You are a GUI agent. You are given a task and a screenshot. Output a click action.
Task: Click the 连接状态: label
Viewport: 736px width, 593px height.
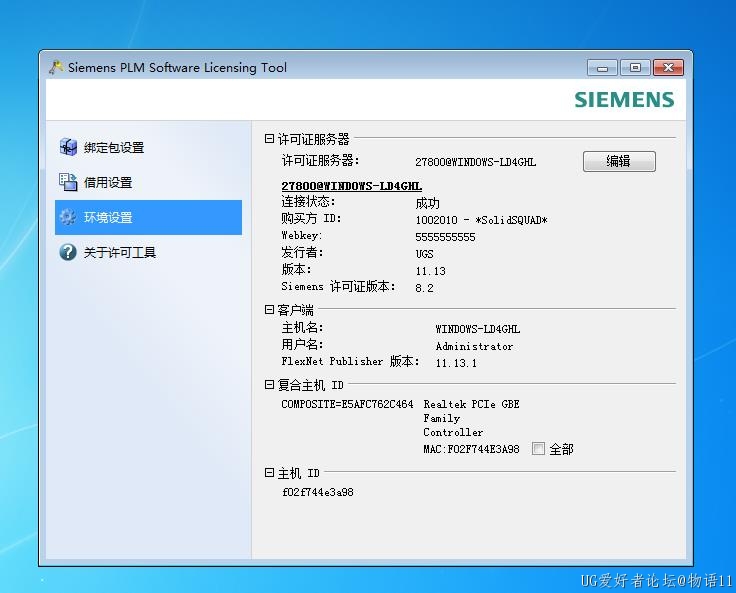(x=308, y=202)
